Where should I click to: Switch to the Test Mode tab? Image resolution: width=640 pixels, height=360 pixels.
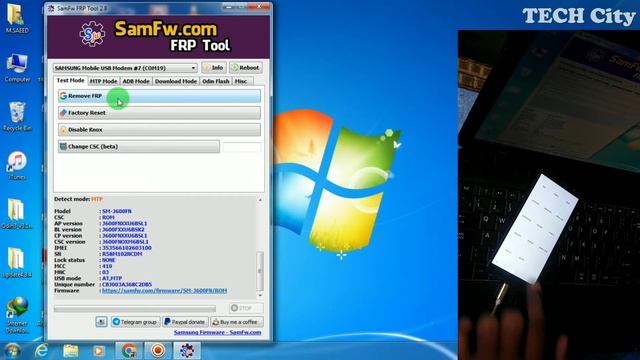70,80
